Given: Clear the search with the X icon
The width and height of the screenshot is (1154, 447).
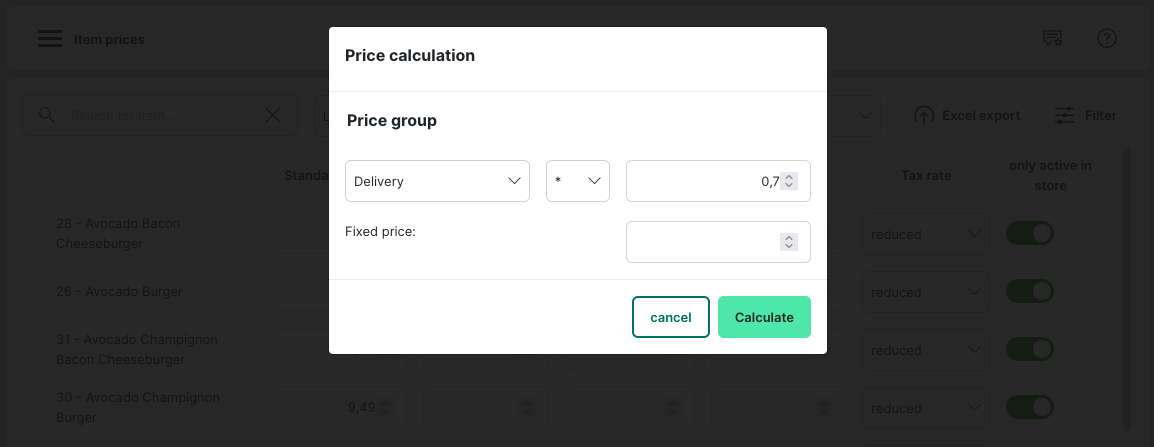Looking at the screenshot, I should click(272, 115).
